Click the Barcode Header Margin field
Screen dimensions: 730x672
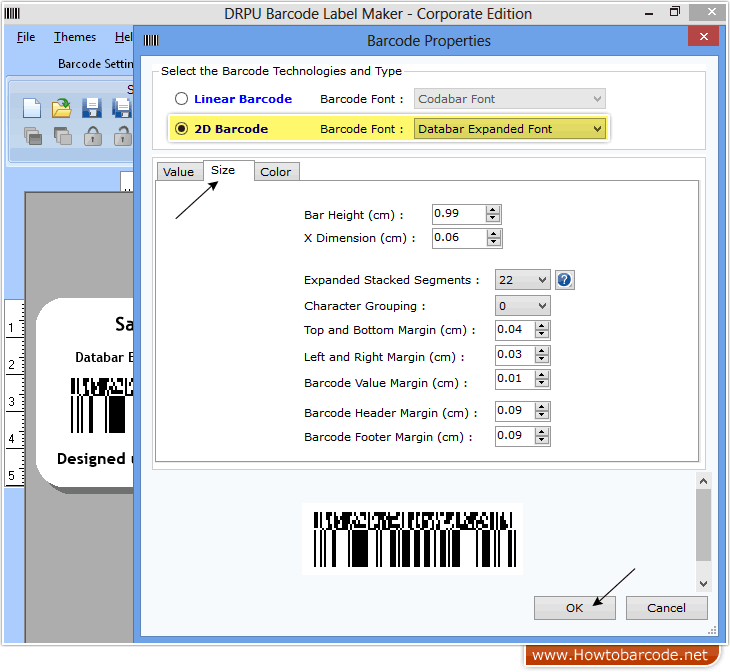point(515,411)
